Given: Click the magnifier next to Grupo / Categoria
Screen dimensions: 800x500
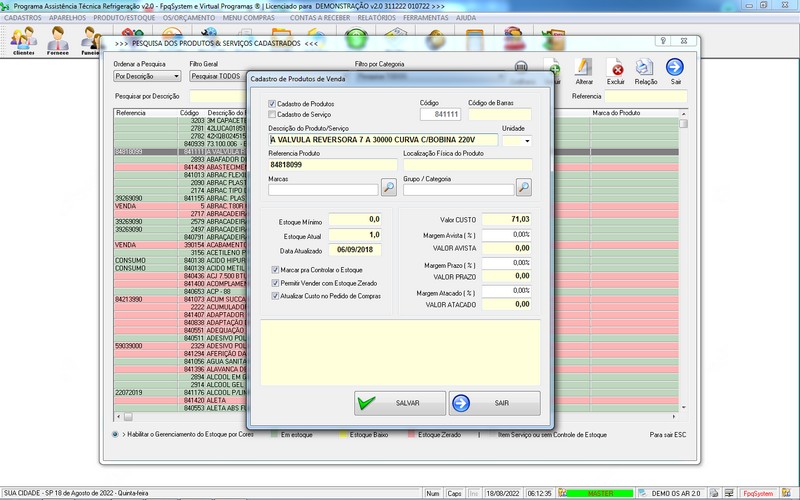Looking at the screenshot, I should 523,187.
